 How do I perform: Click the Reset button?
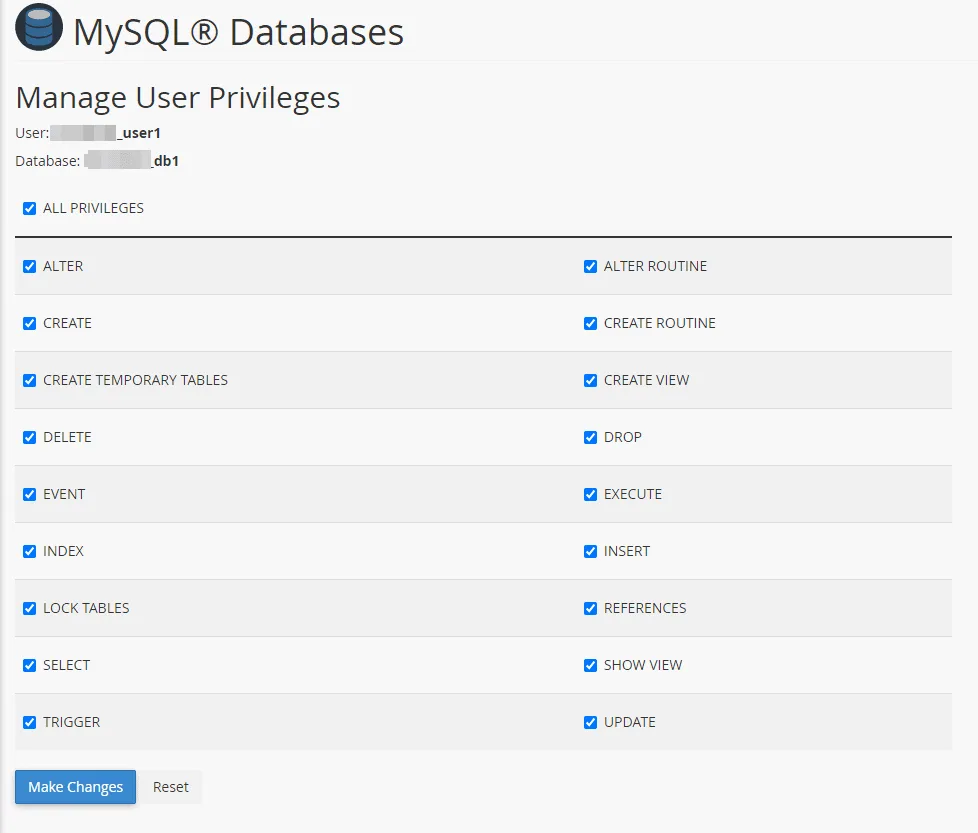(170, 787)
